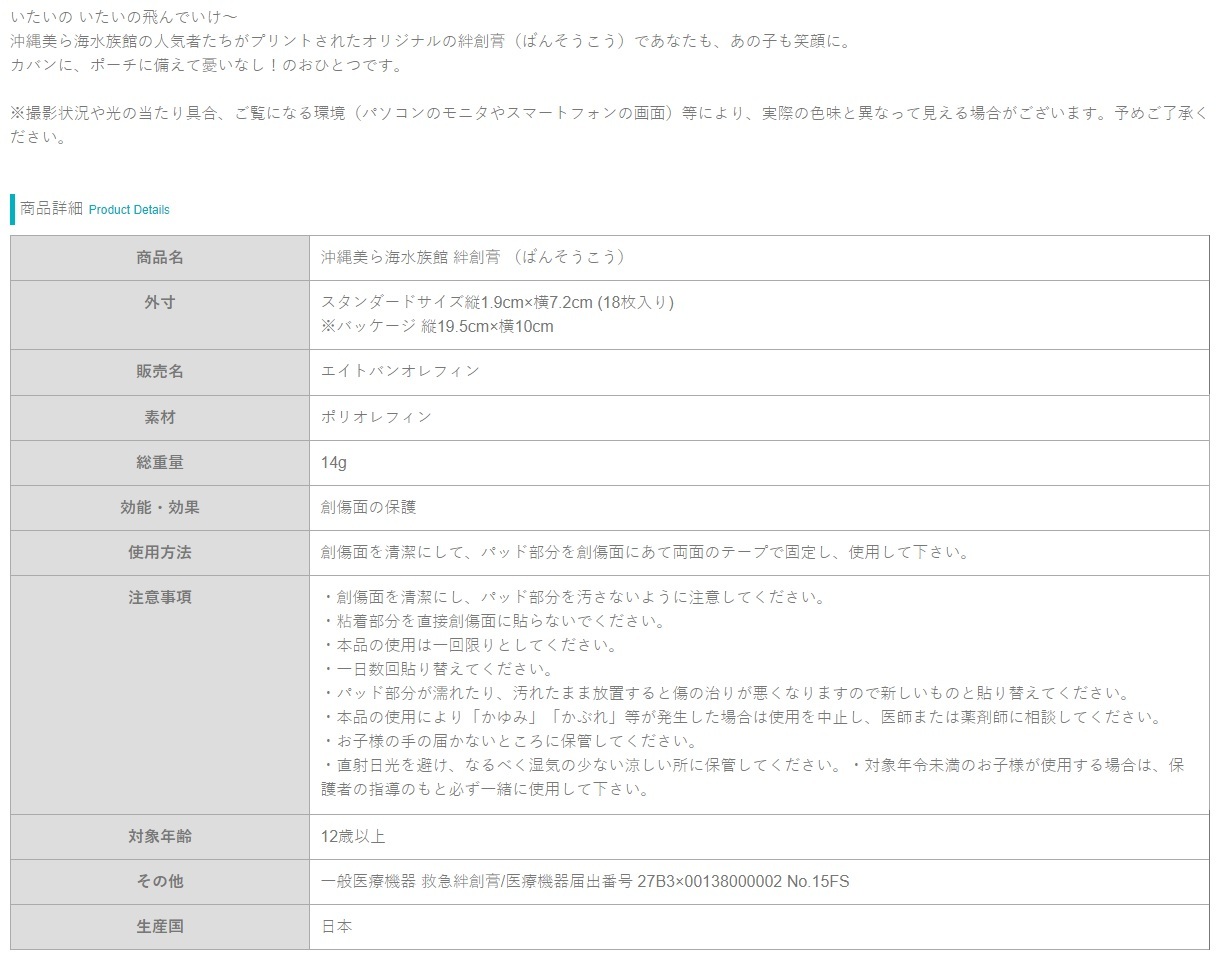The width and height of the screenshot is (1230, 962).
Task: Select the ポリオレフィン material value
Action: click(x=377, y=417)
